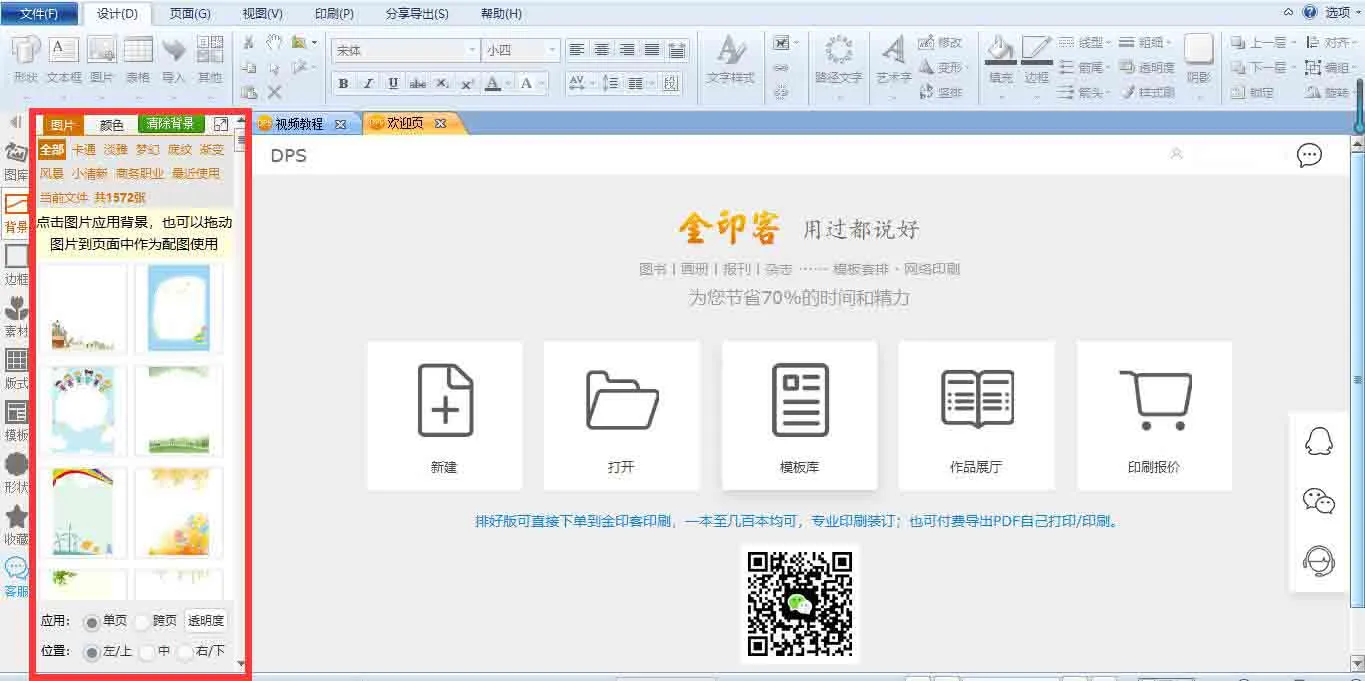Open the 印刷报价 print quote card
This screenshot has height=681, width=1365.
tap(1154, 416)
